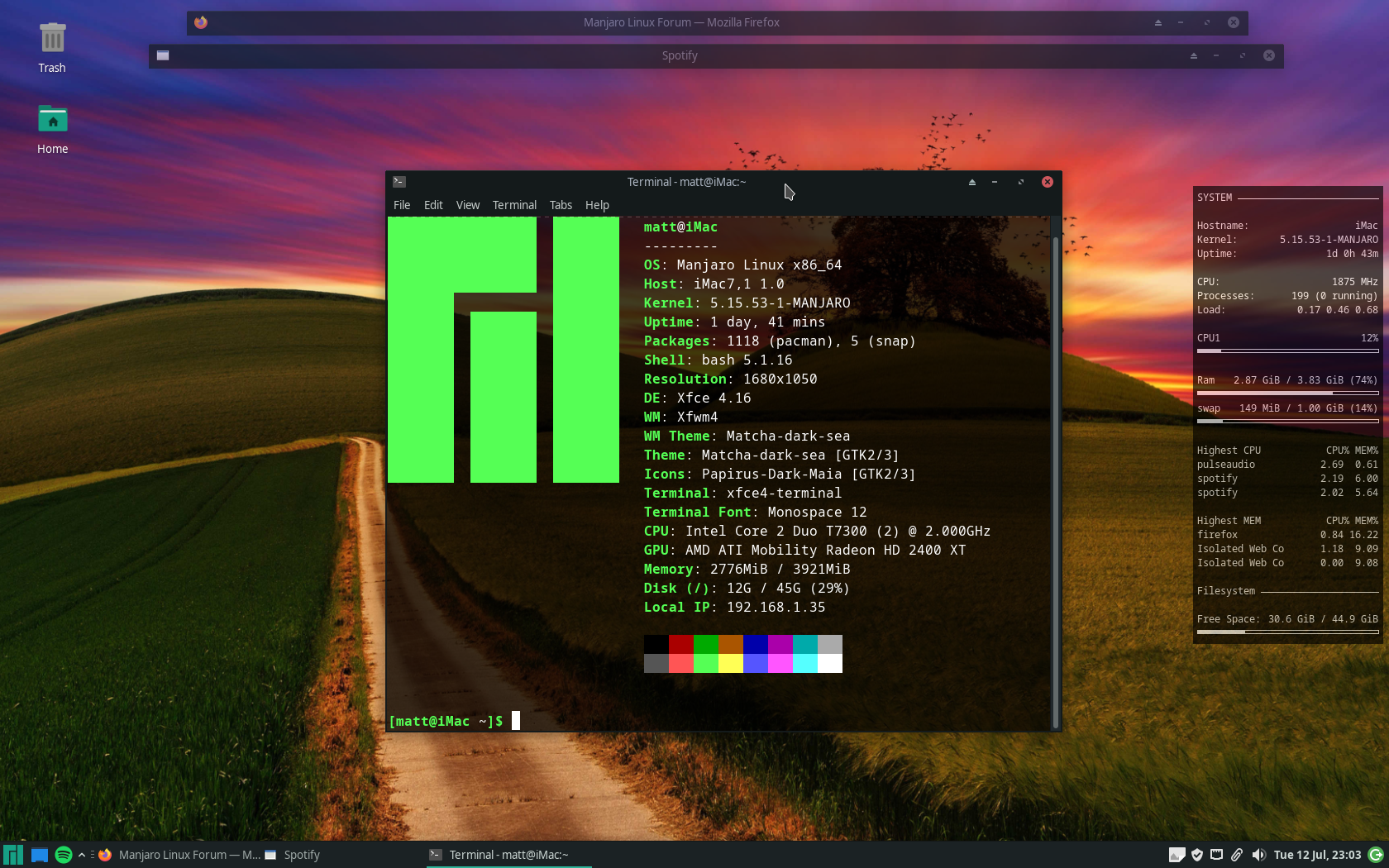The height and width of the screenshot is (868, 1389).
Task: Open the clock showing Tue 12 Jul, 23:03
Action: coord(1317,855)
